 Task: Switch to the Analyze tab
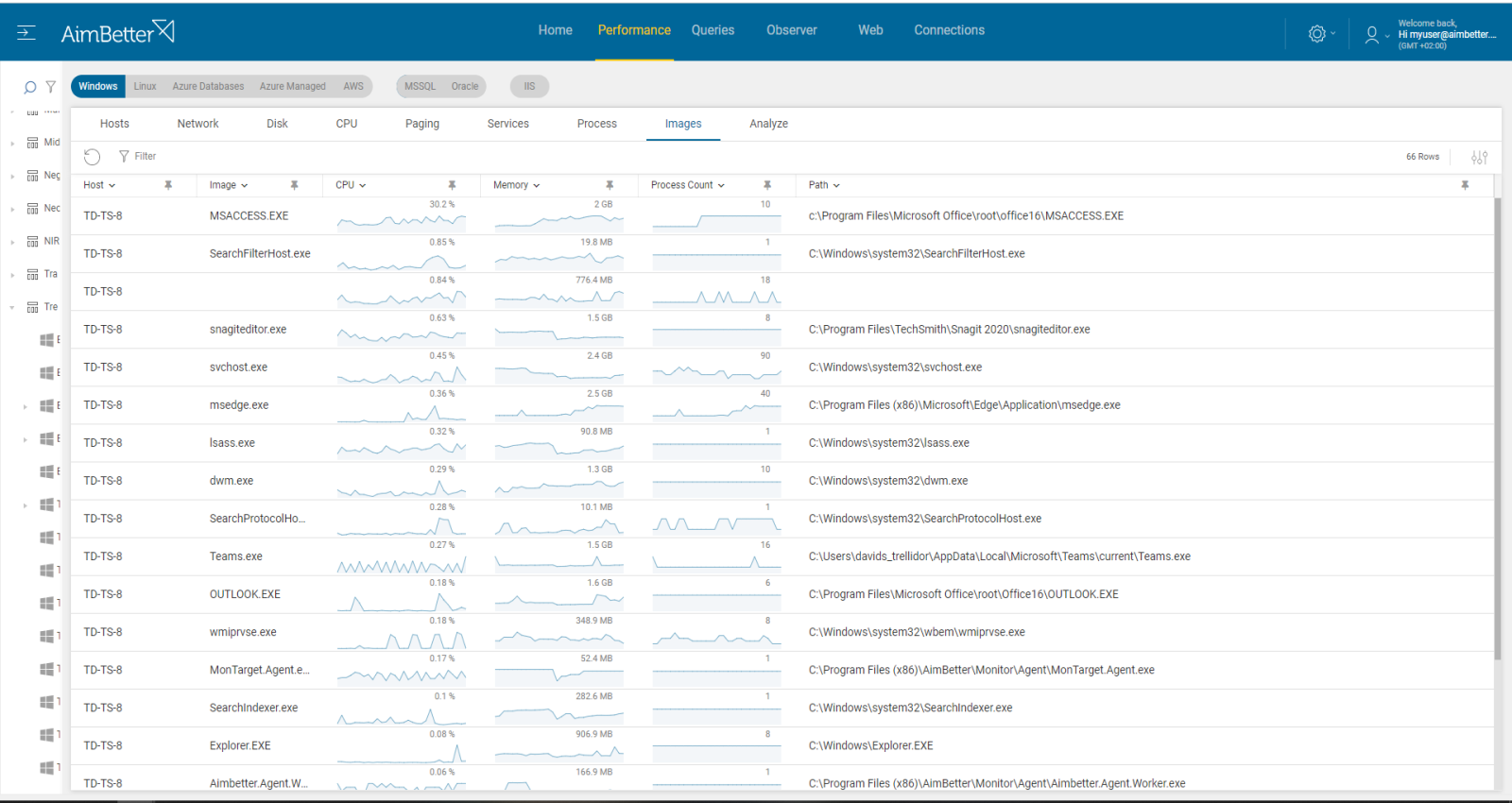[768, 124]
